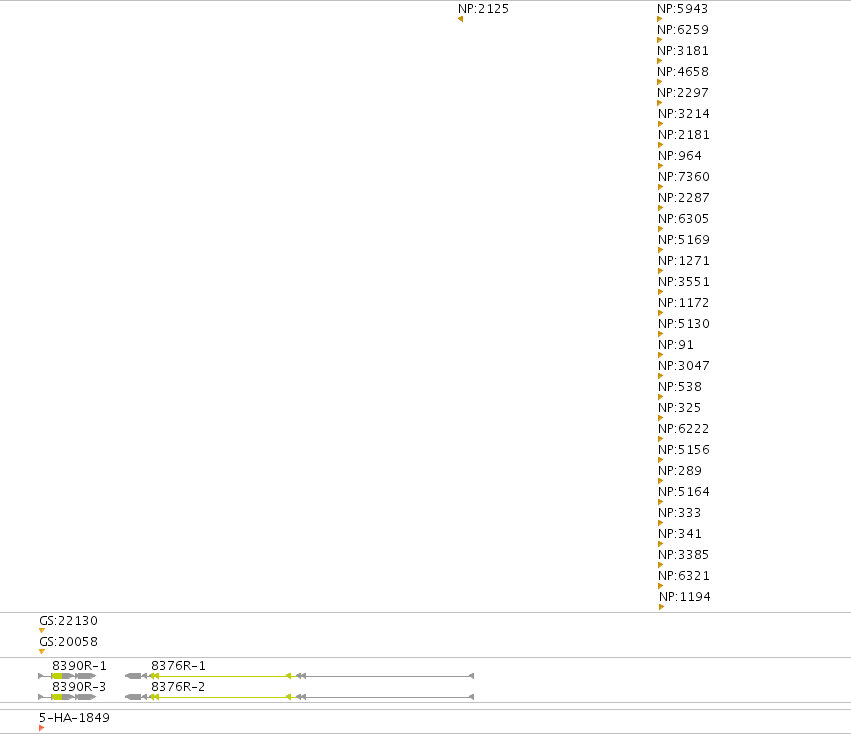Image resolution: width=851 pixels, height=734 pixels.
Task: Select the NP:538 feature label
Action: pyautogui.click(x=679, y=387)
